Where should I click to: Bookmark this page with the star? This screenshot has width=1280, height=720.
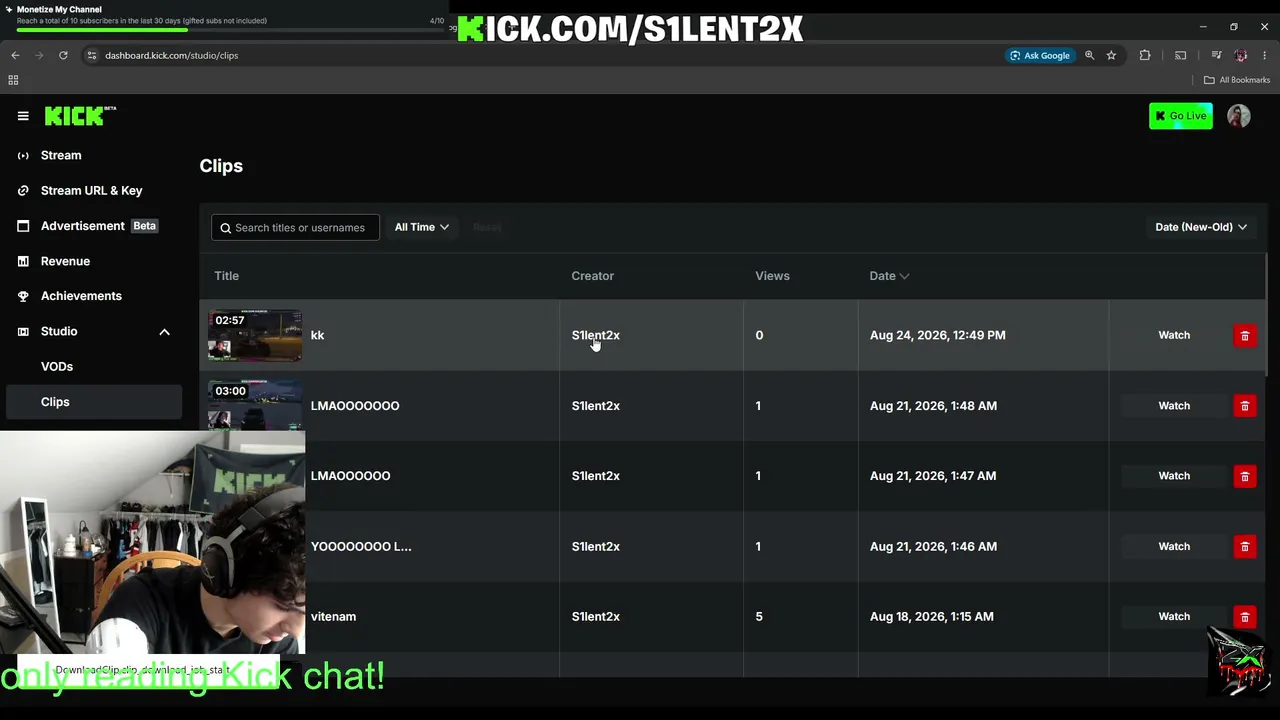(1111, 55)
